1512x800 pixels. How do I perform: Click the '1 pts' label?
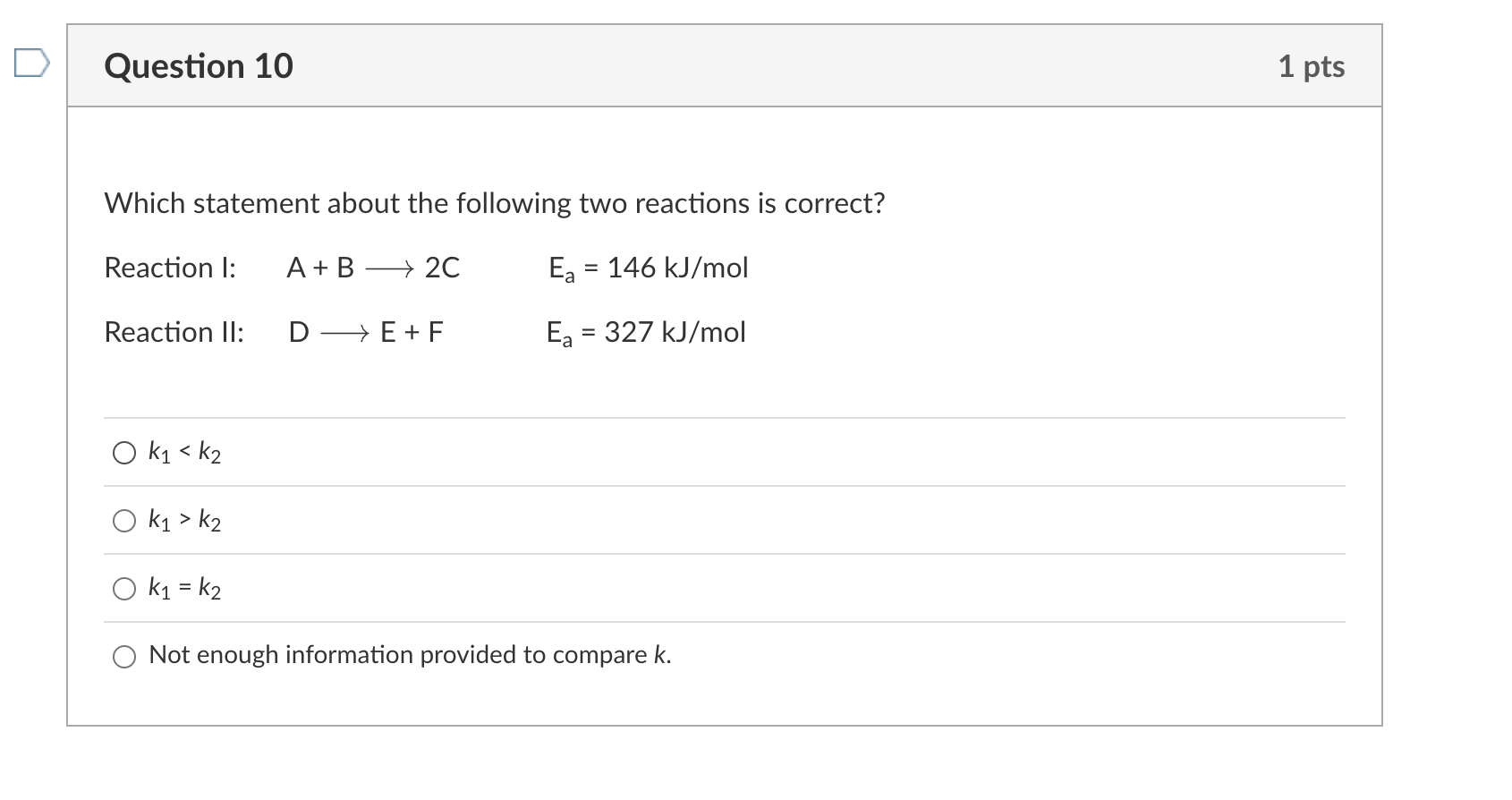(1312, 65)
